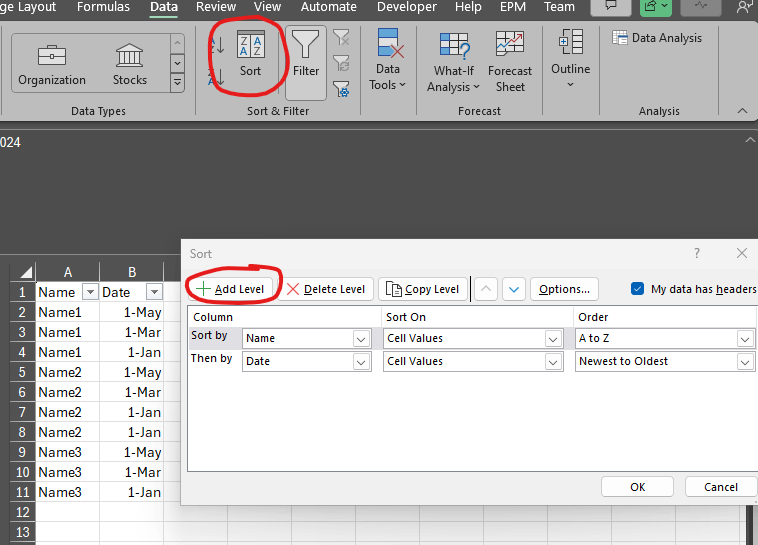The width and height of the screenshot is (758, 545).
Task: Select cell Name3 in row 11
Action: (x=68, y=492)
